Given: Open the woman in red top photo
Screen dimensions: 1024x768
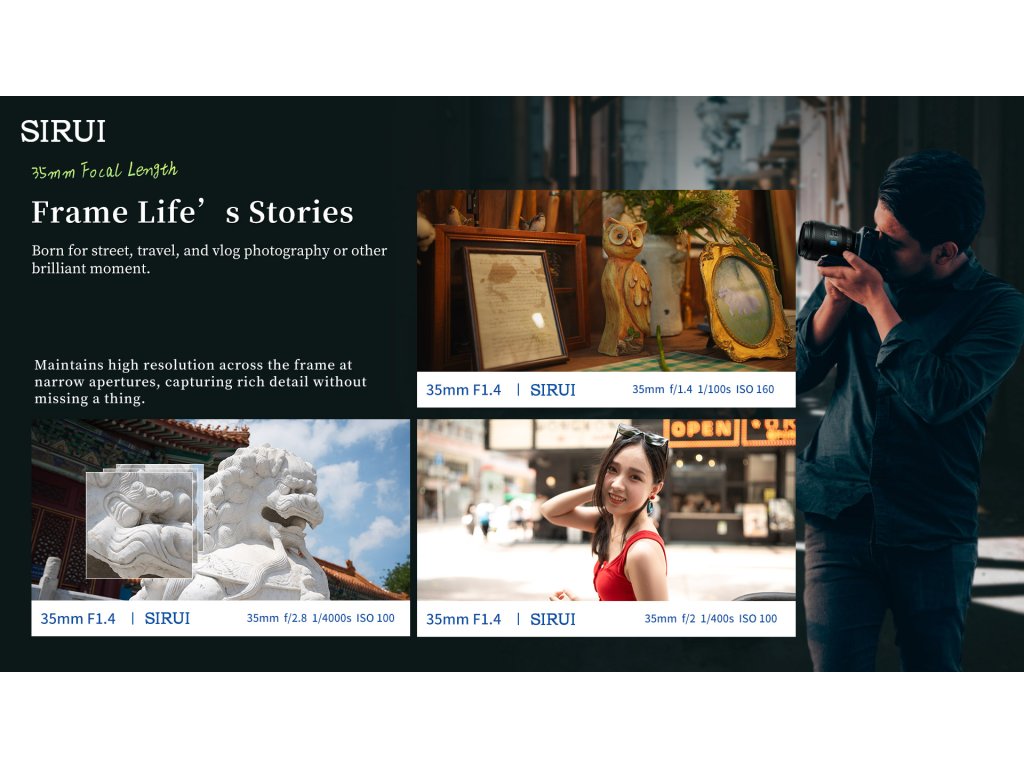Looking at the screenshot, I should tap(606, 509).
